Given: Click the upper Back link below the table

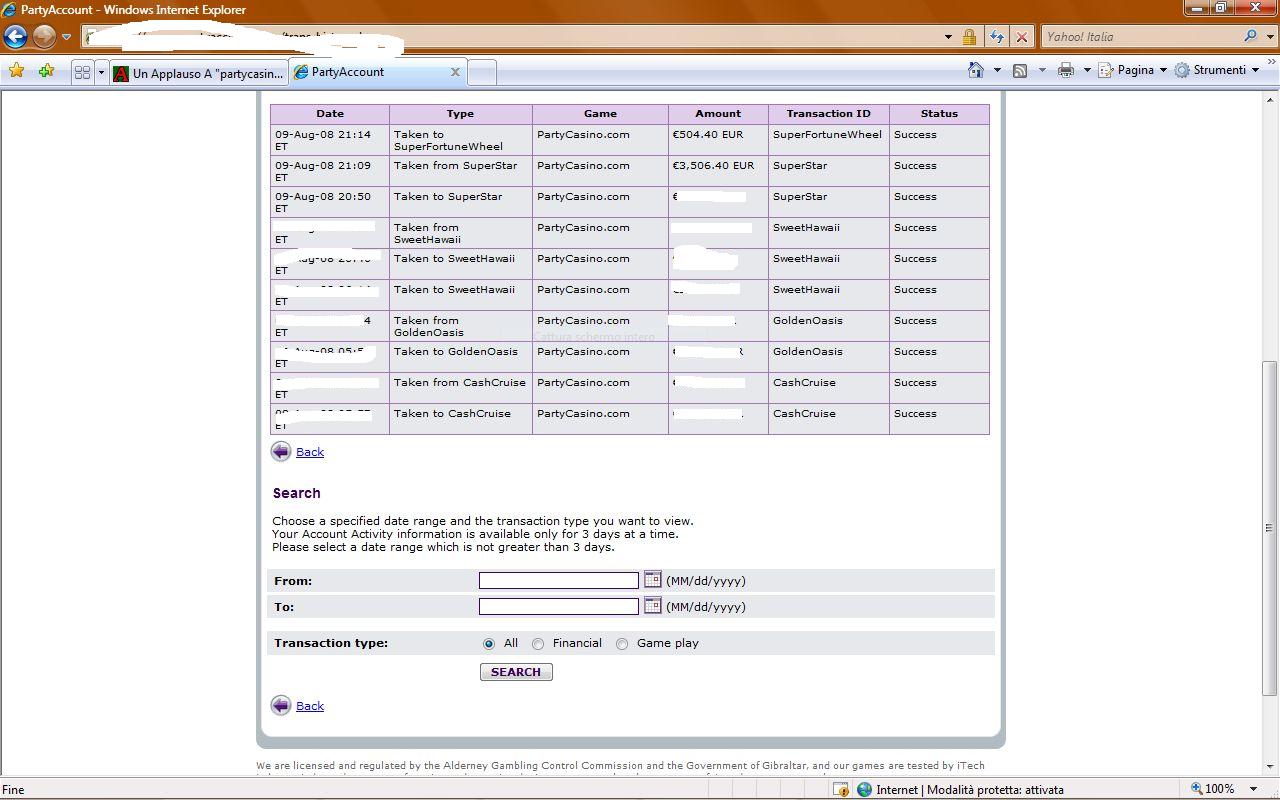Looking at the screenshot, I should pos(310,452).
